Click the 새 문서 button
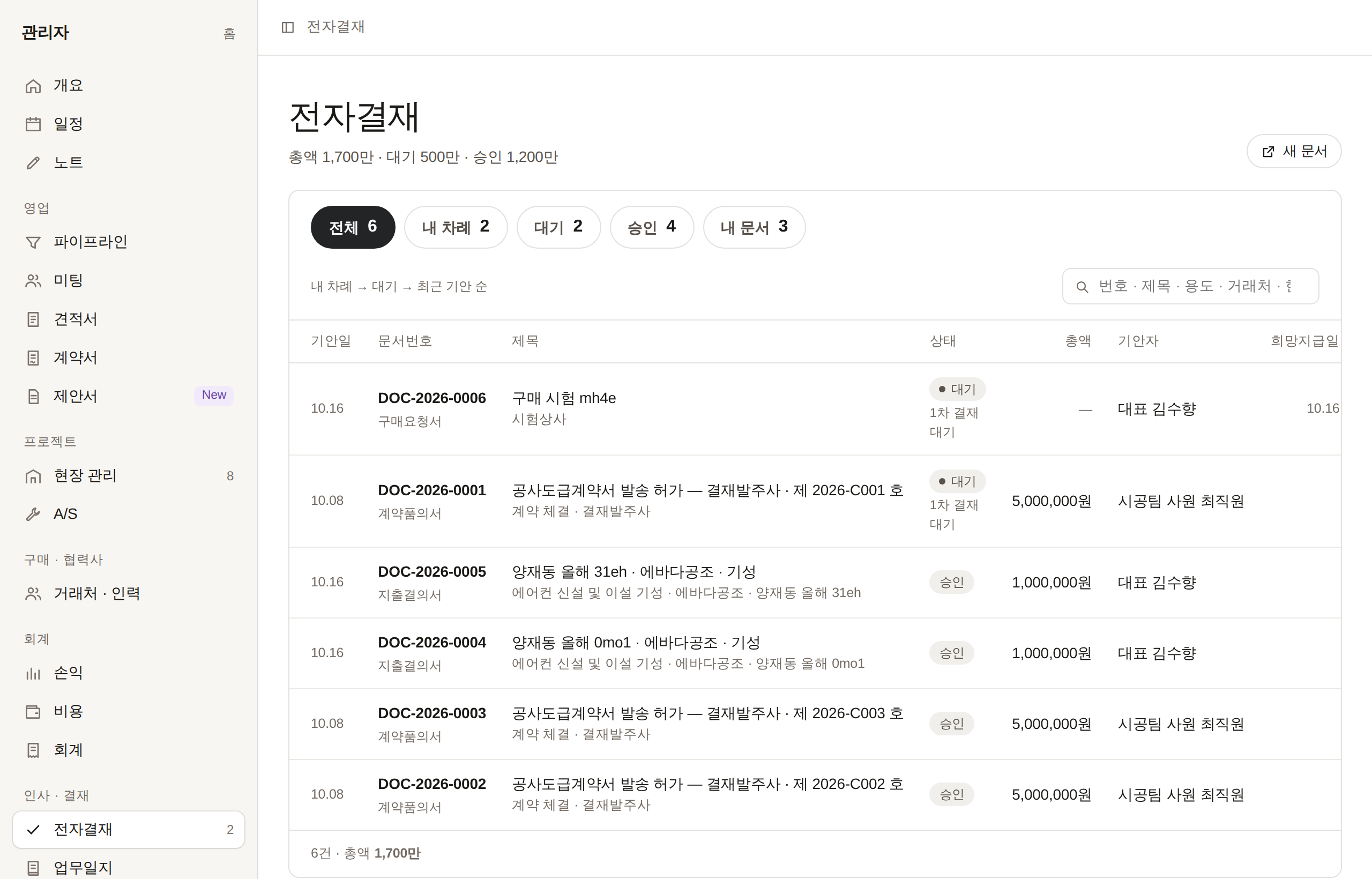 click(x=1293, y=151)
